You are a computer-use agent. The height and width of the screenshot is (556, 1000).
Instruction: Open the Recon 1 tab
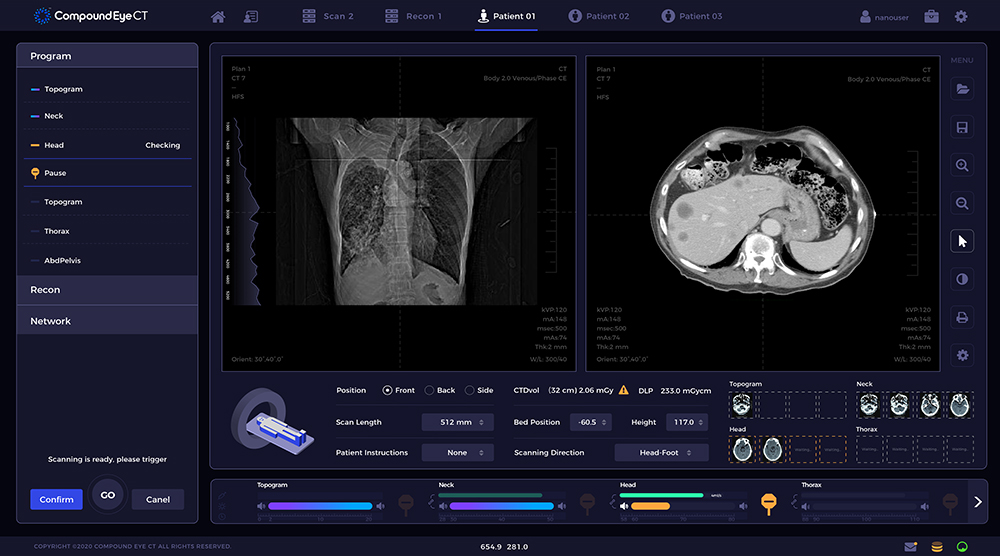(414, 17)
